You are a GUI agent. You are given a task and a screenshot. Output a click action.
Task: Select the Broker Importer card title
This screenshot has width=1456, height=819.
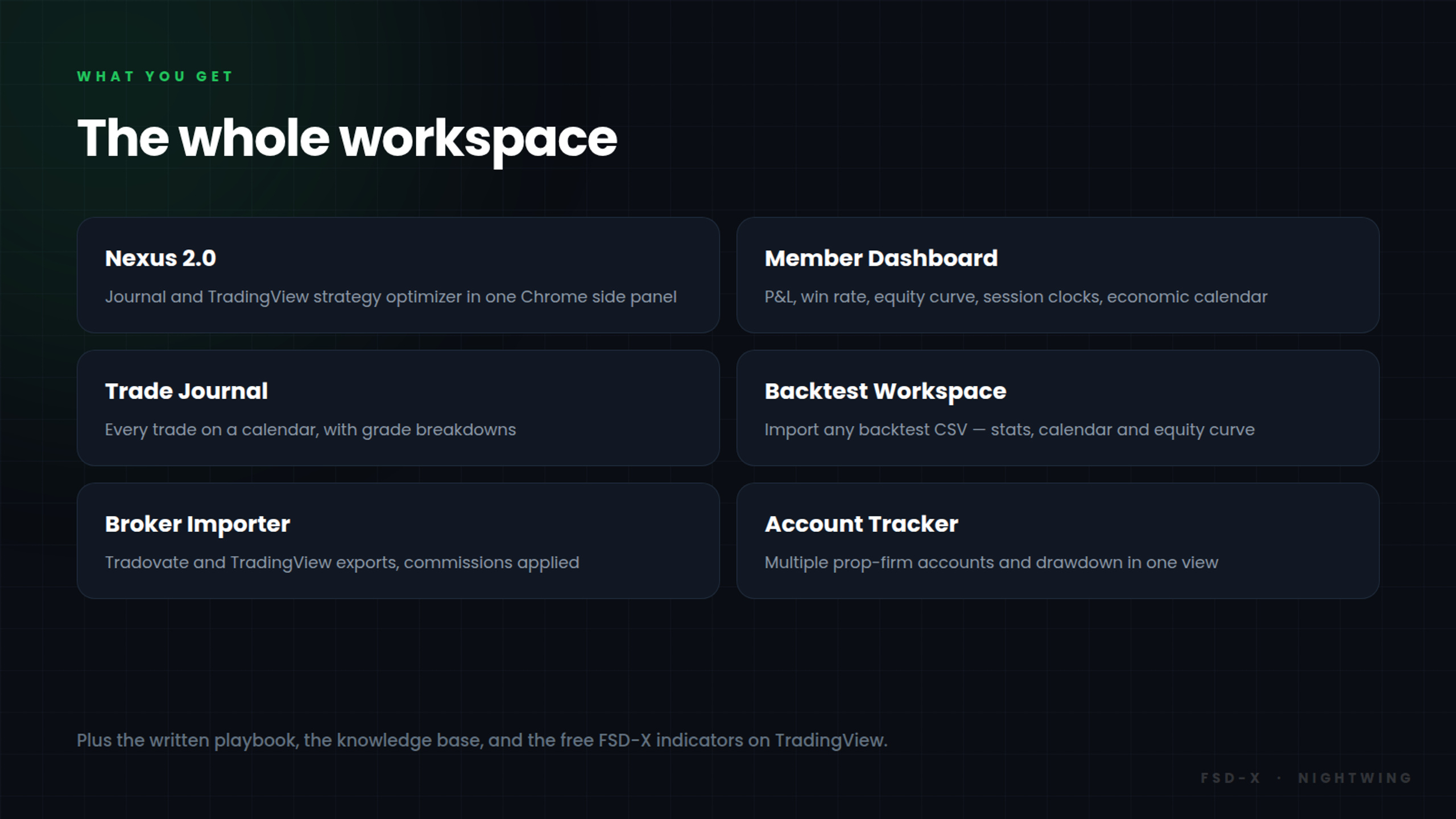197,525
